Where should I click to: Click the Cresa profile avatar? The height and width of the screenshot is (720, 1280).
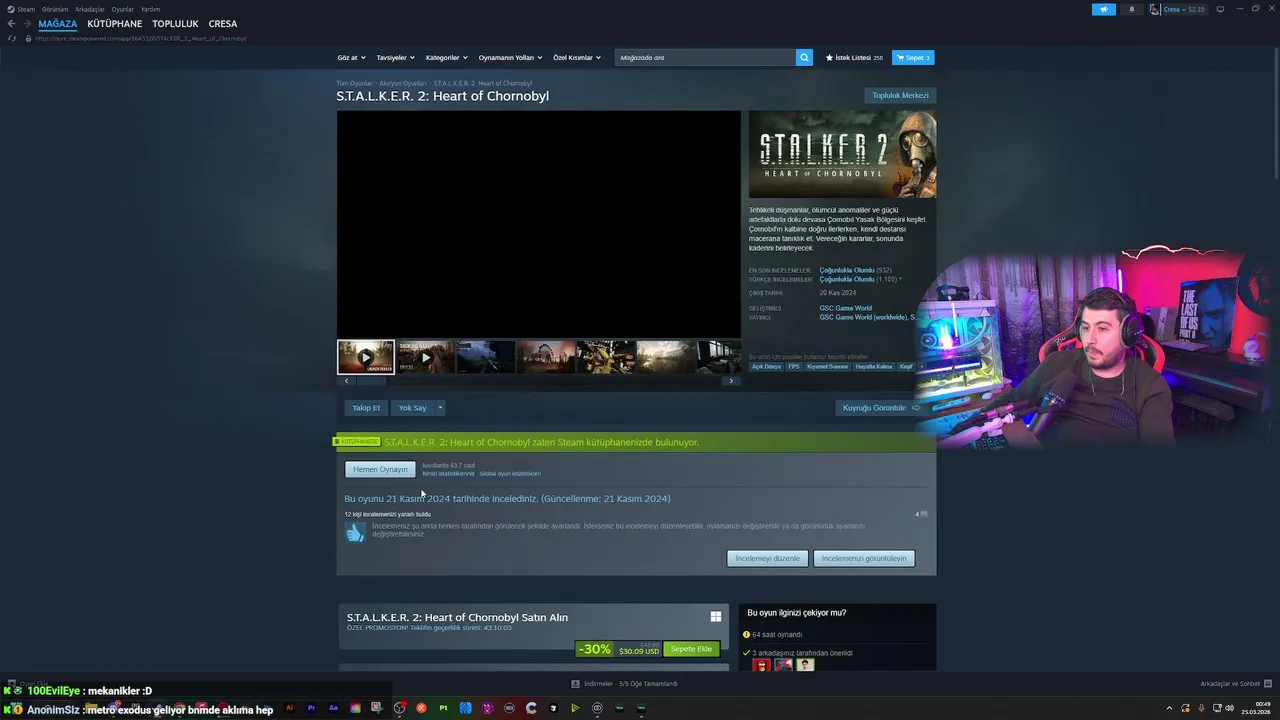(x=1155, y=9)
